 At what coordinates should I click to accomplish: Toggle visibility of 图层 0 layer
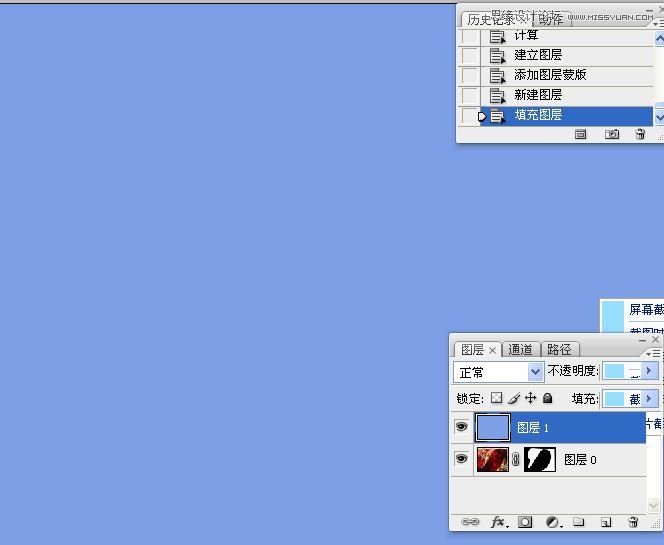(x=461, y=459)
